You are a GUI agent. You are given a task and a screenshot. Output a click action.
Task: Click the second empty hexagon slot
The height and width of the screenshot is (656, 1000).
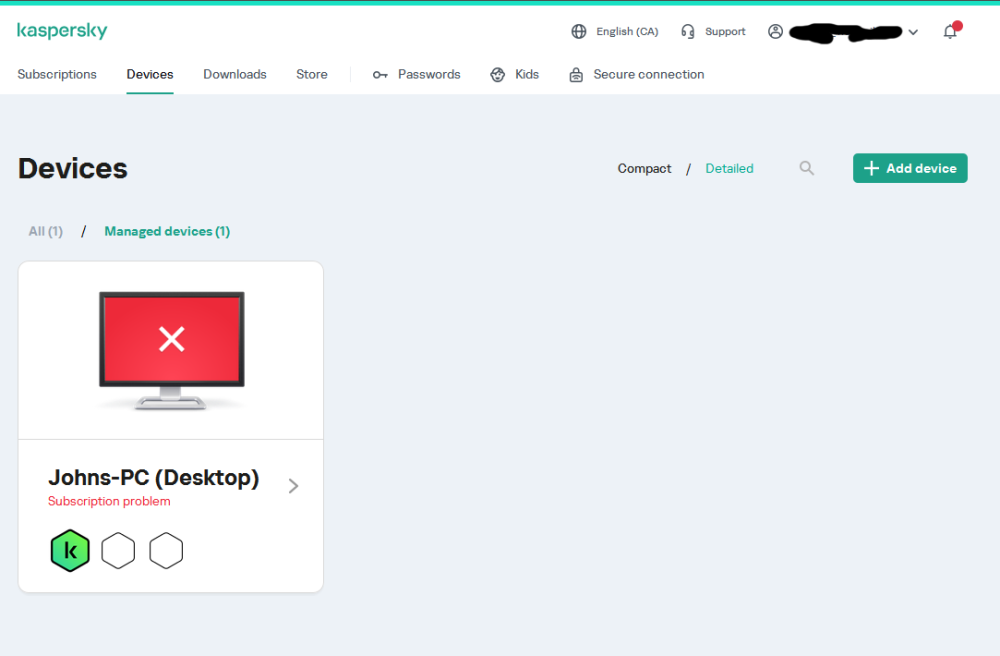[x=166, y=550]
